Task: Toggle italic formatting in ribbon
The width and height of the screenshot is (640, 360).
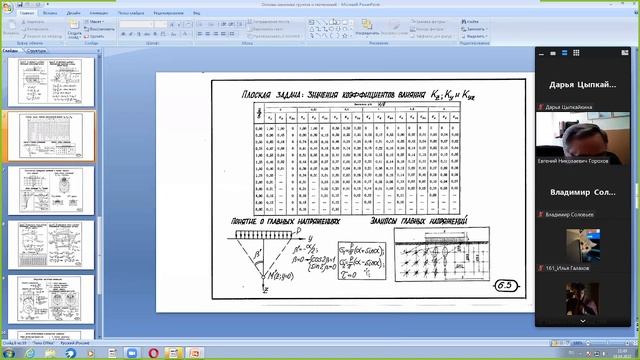Action: point(131,34)
